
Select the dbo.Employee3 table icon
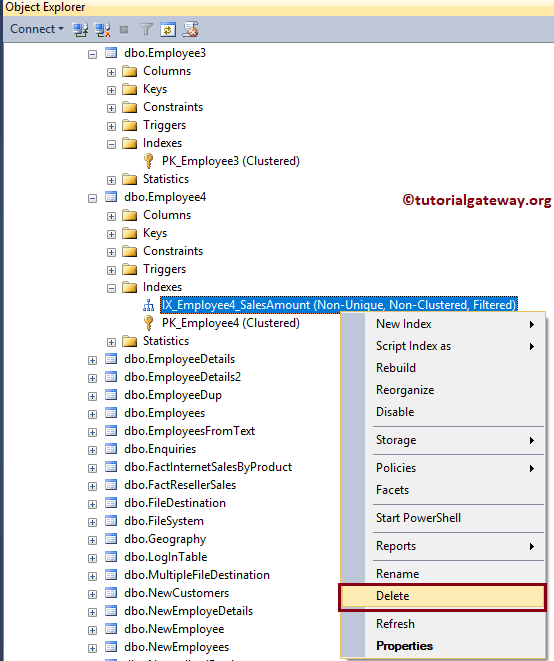tap(111, 53)
